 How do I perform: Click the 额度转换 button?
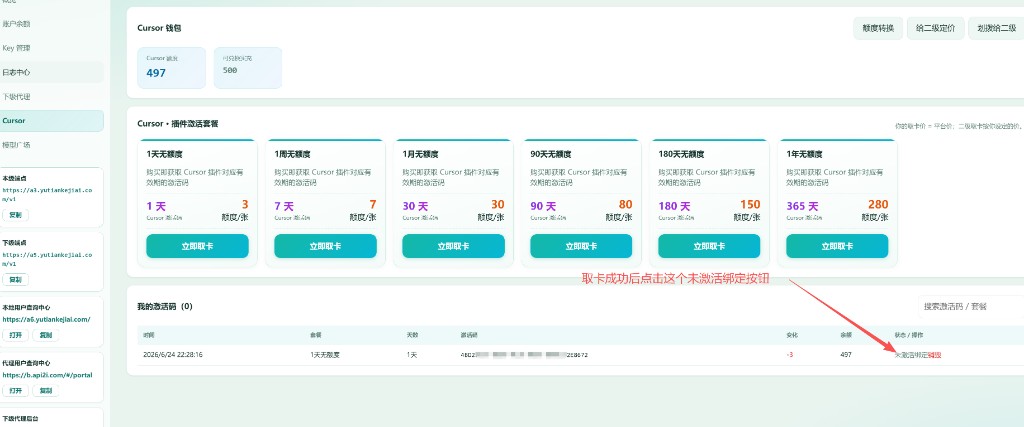pos(878,28)
